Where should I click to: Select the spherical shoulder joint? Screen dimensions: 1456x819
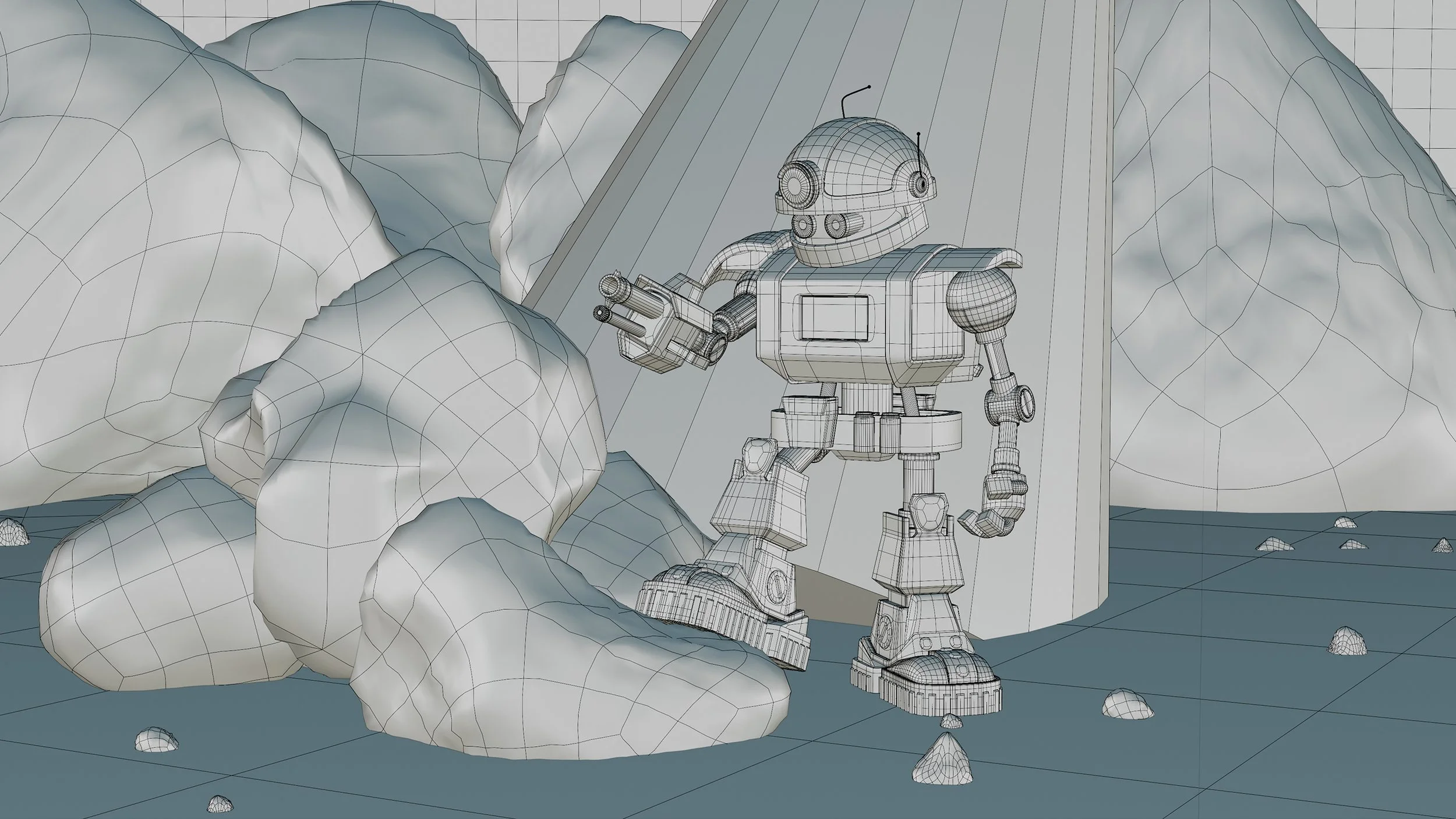point(981,302)
